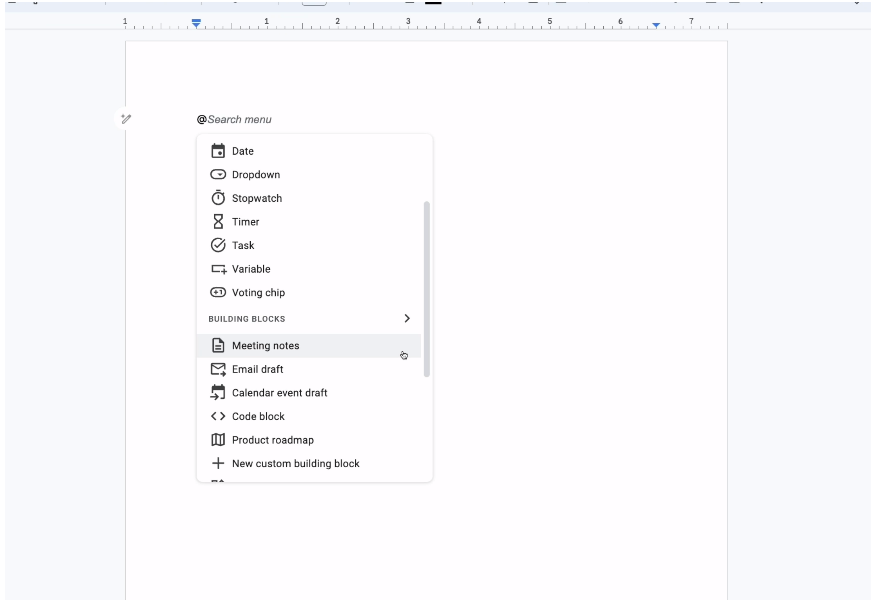The image size is (871, 600).
Task: Click the Calendar event draft icon
Action: [218, 392]
